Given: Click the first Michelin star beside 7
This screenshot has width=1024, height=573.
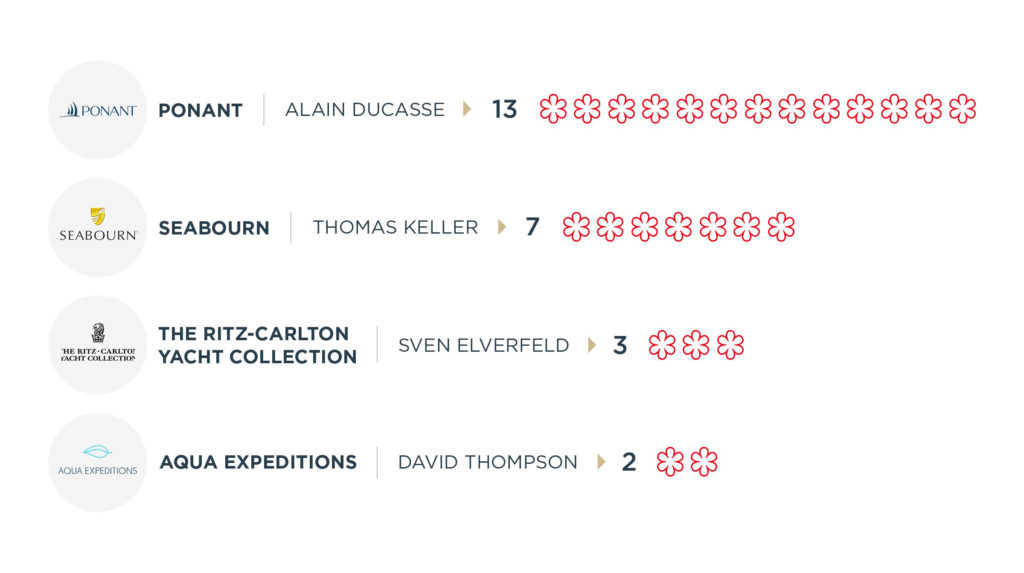Looking at the screenshot, I should tap(576, 227).
